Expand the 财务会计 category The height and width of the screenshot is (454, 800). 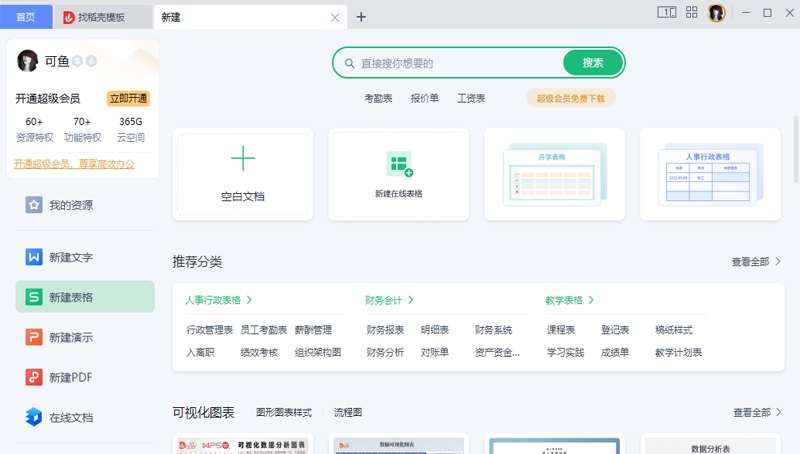tap(389, 300)
